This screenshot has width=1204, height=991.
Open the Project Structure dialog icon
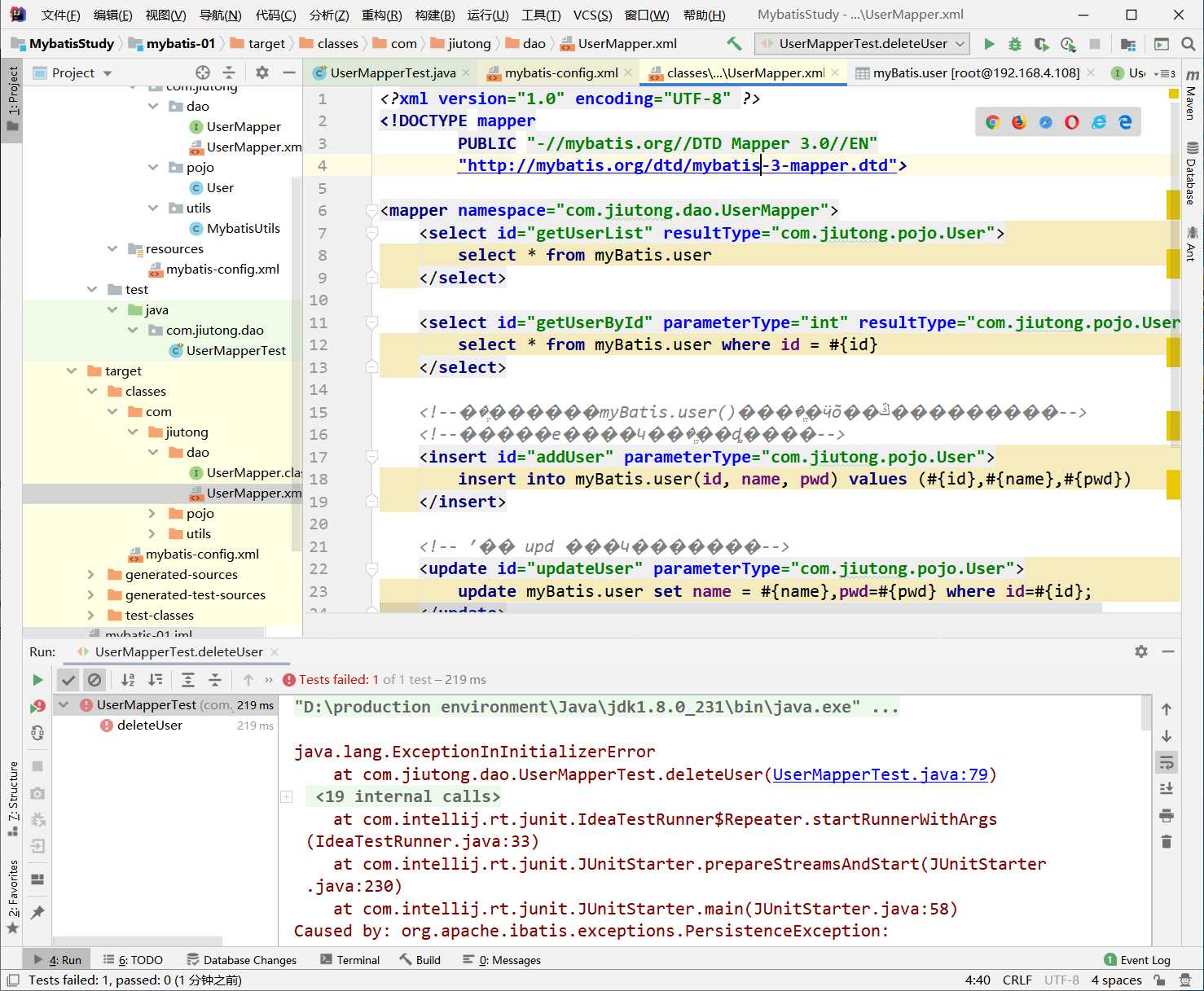tap(1128, 44)
